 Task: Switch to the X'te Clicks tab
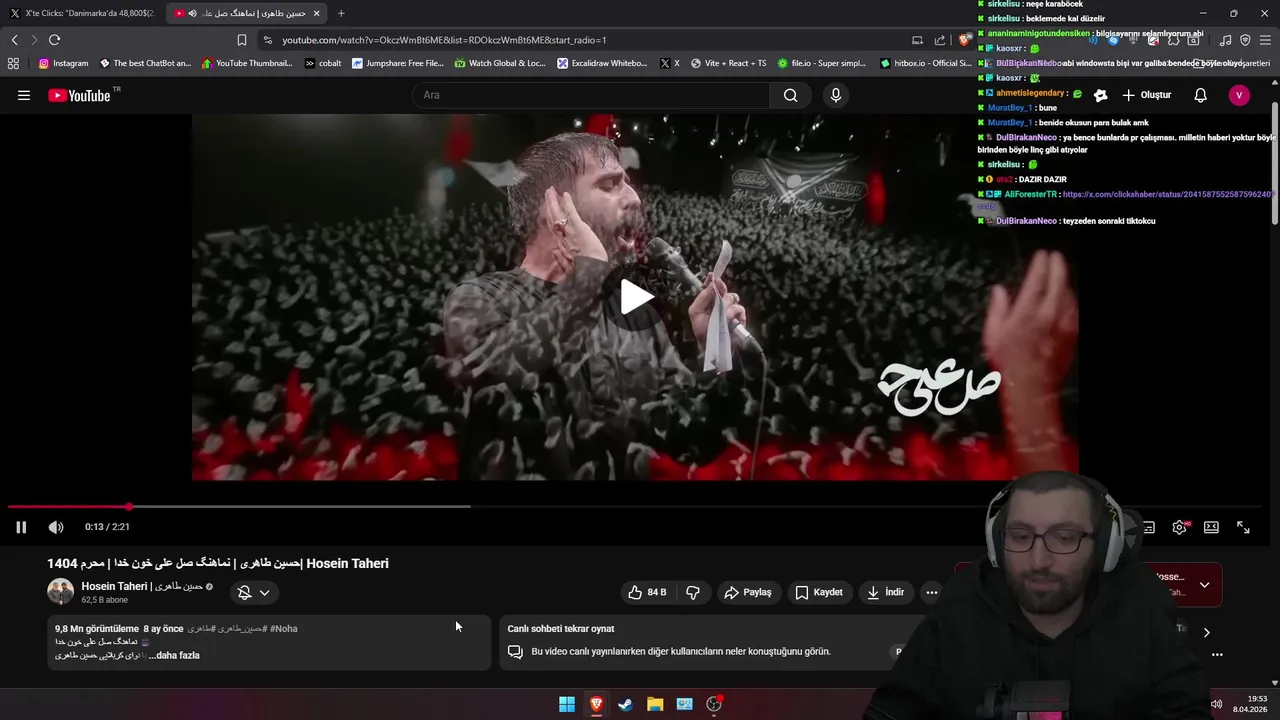pyautogui.click(x=82, y=13)
